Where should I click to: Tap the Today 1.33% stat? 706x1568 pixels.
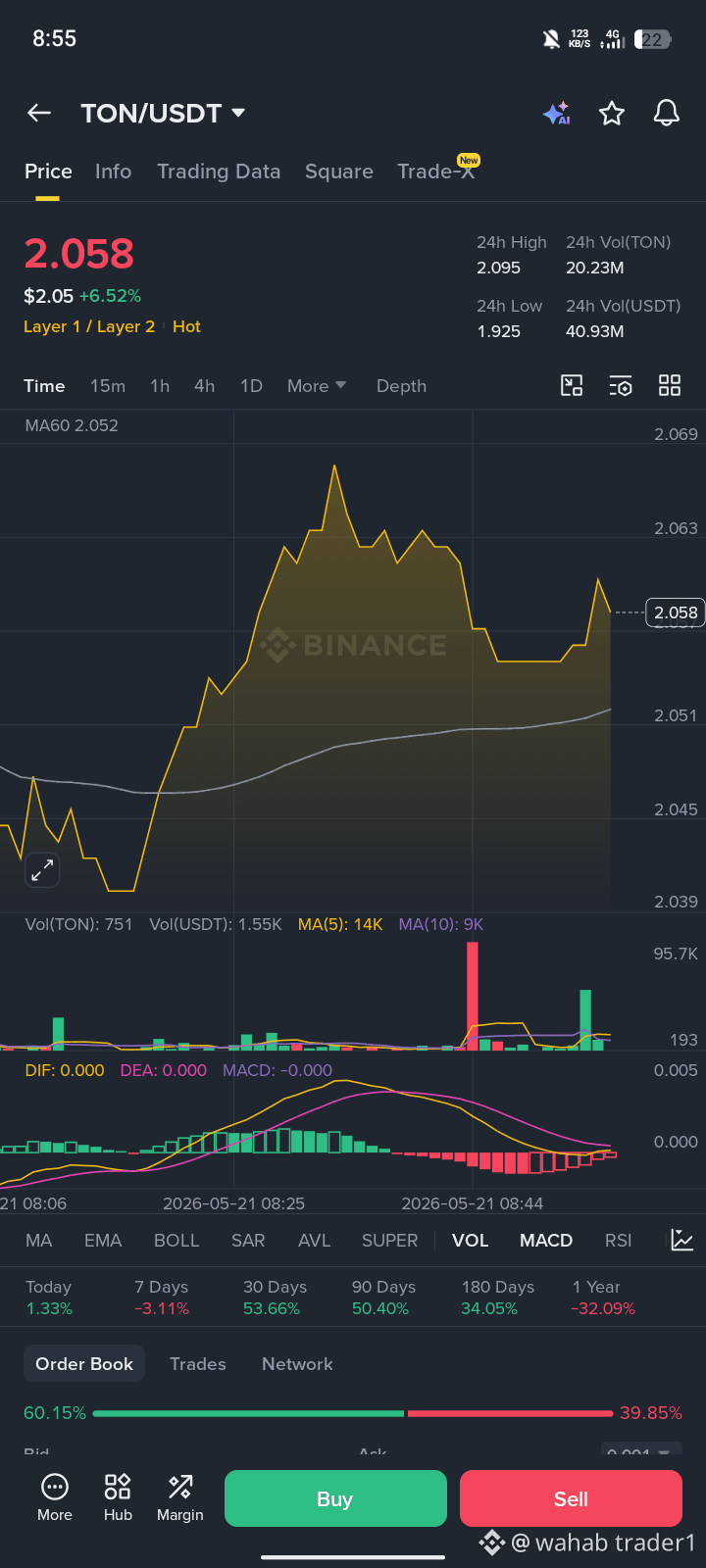(49, 1298)
